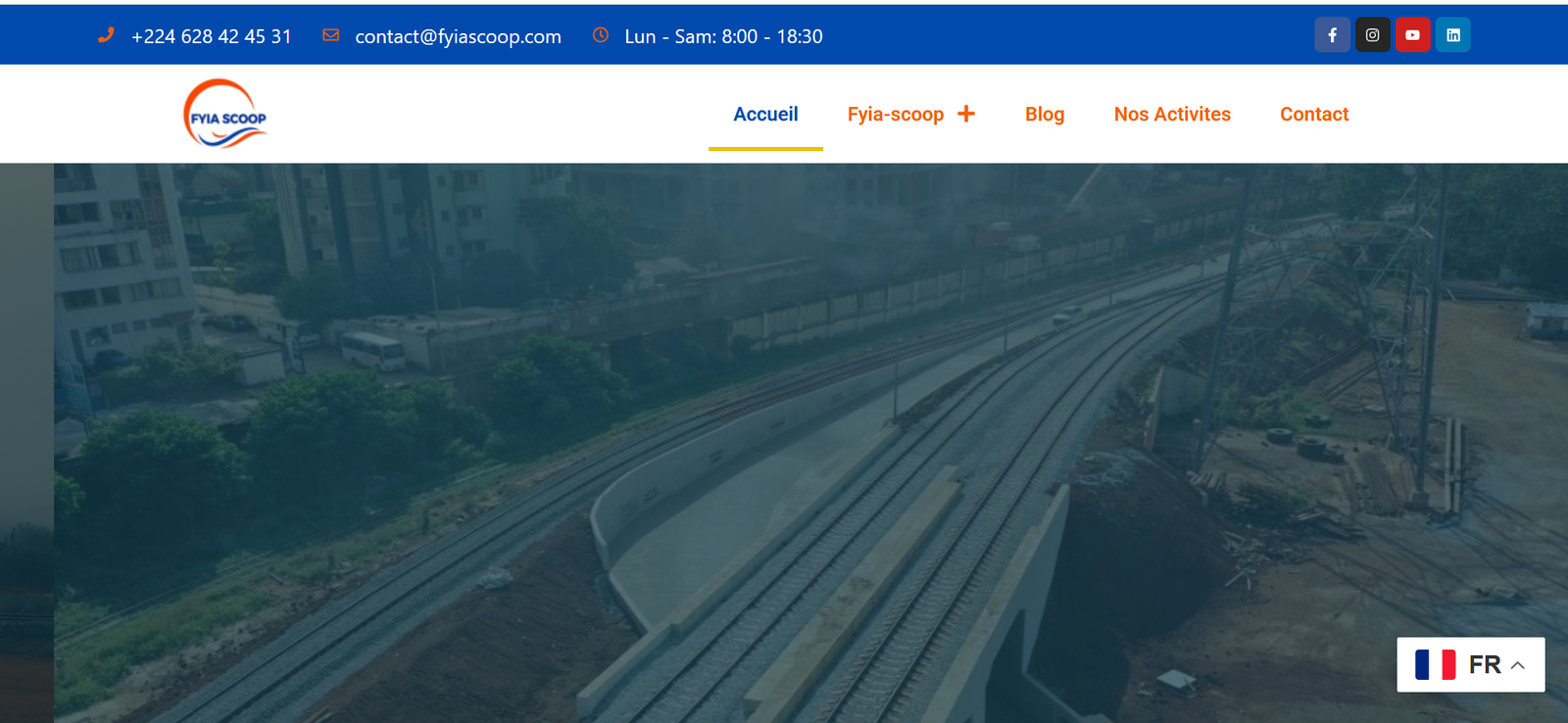Navigate to Nos Activites
This screenshot has width=1568, height=723.
click(x=1172, y=115)
